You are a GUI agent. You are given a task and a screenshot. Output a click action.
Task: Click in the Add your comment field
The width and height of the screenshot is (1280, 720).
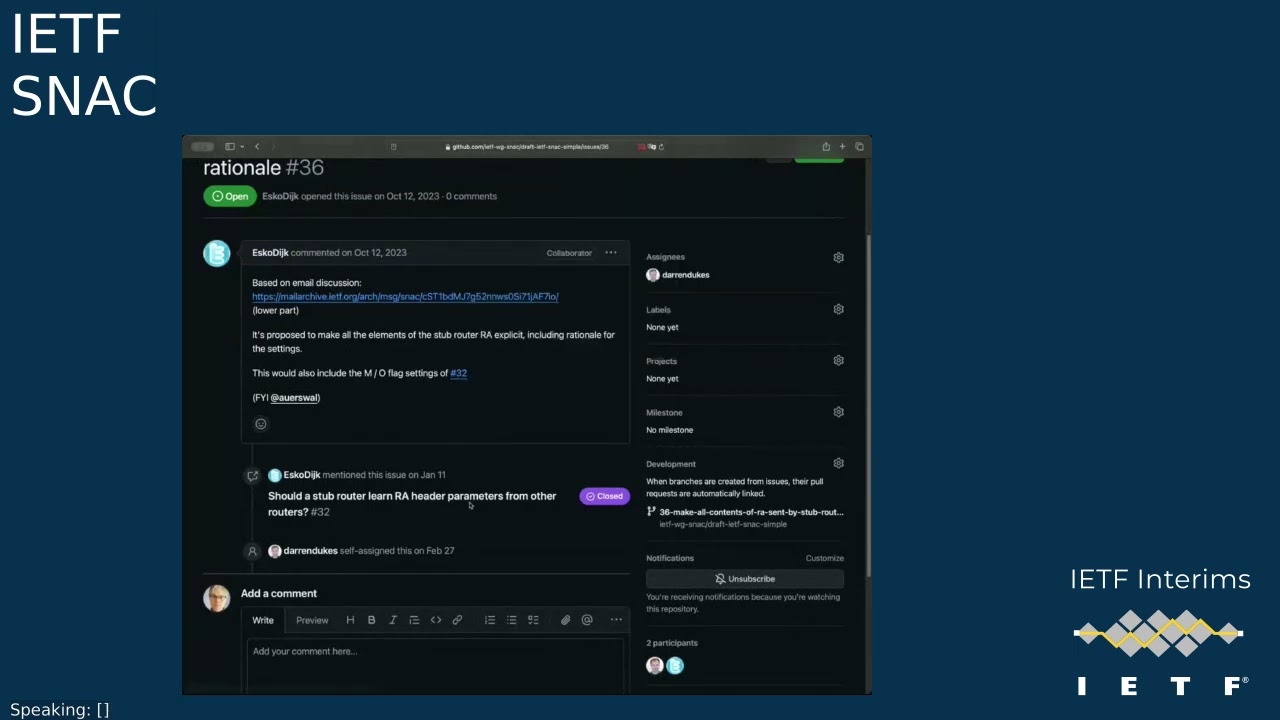(x=435, y=664)
